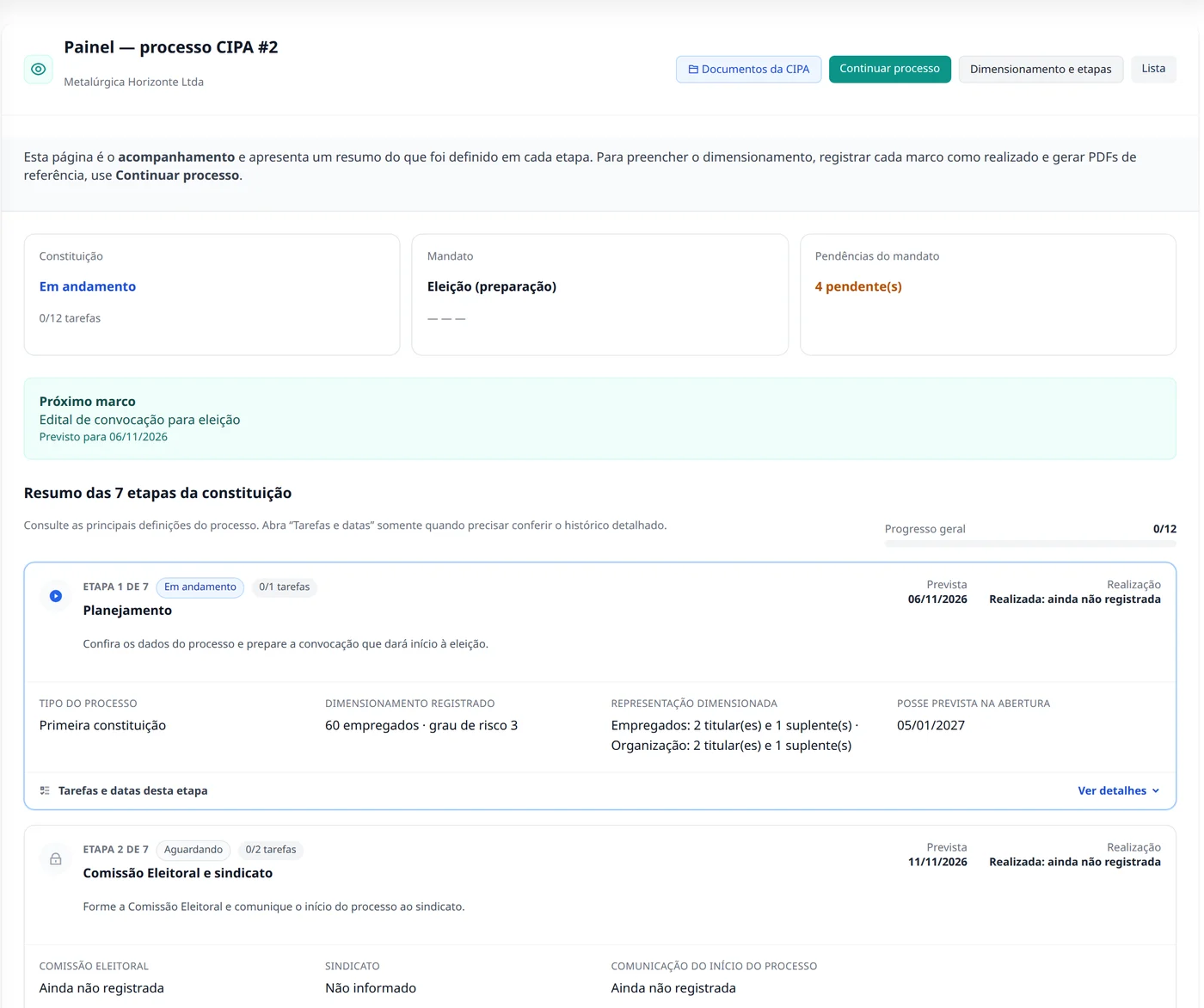Viewport: 1204px width, 1008px height.
Task: Click the "Não informado" sindicato value
Action: tap(371, 988)
